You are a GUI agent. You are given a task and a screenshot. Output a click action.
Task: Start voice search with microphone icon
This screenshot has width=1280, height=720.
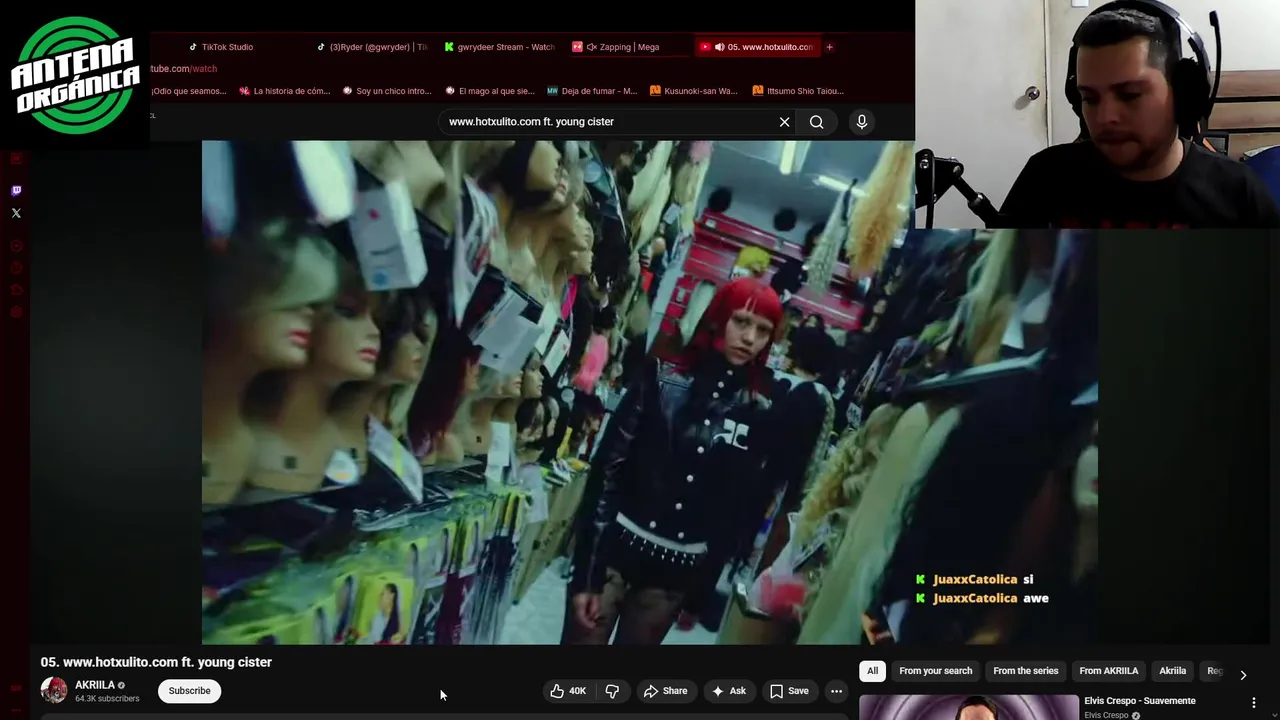pyautogui.click(x=861, y=122)
